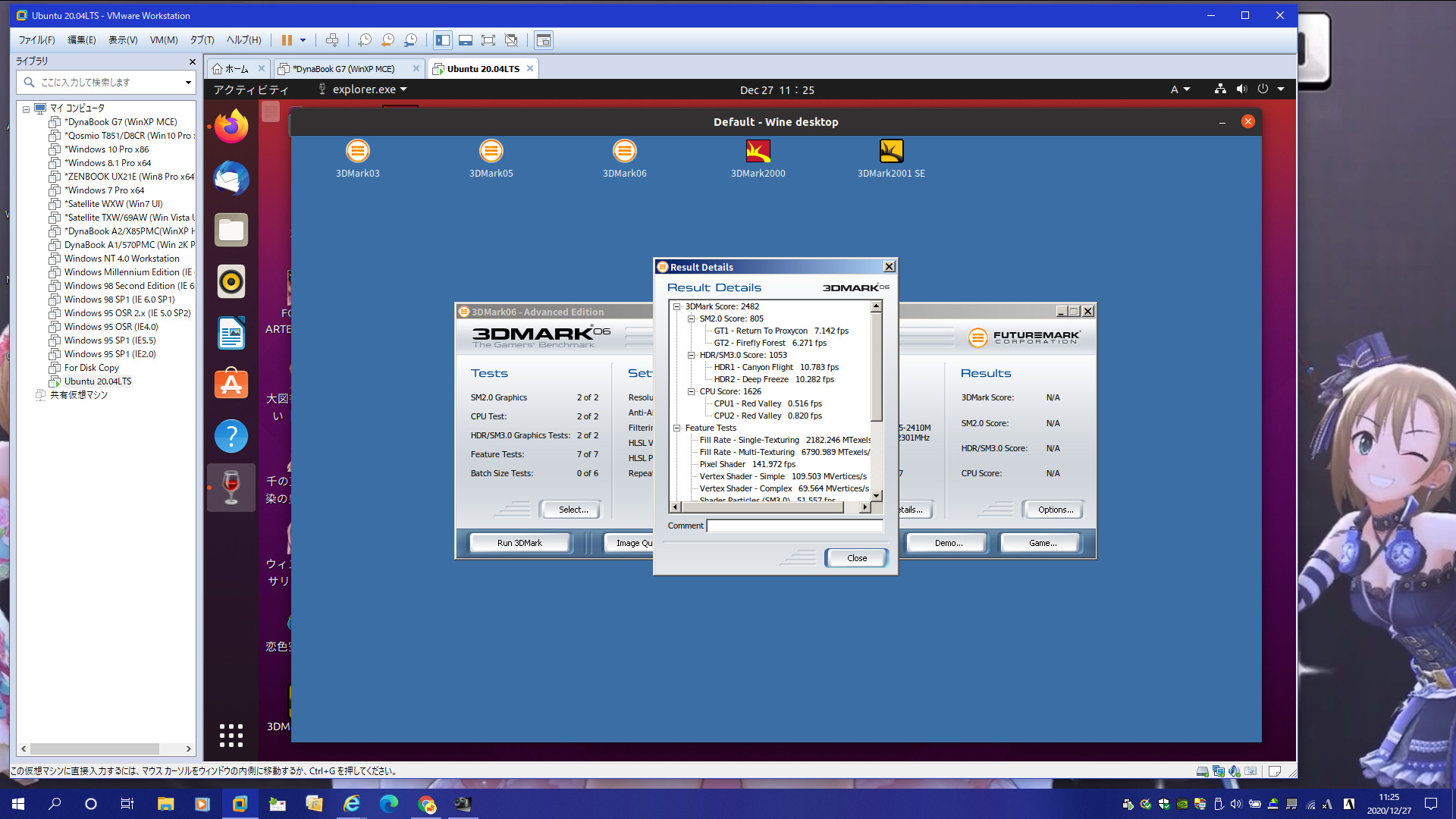Open the power options dropdown beside pause

click(x=303, y=40)
